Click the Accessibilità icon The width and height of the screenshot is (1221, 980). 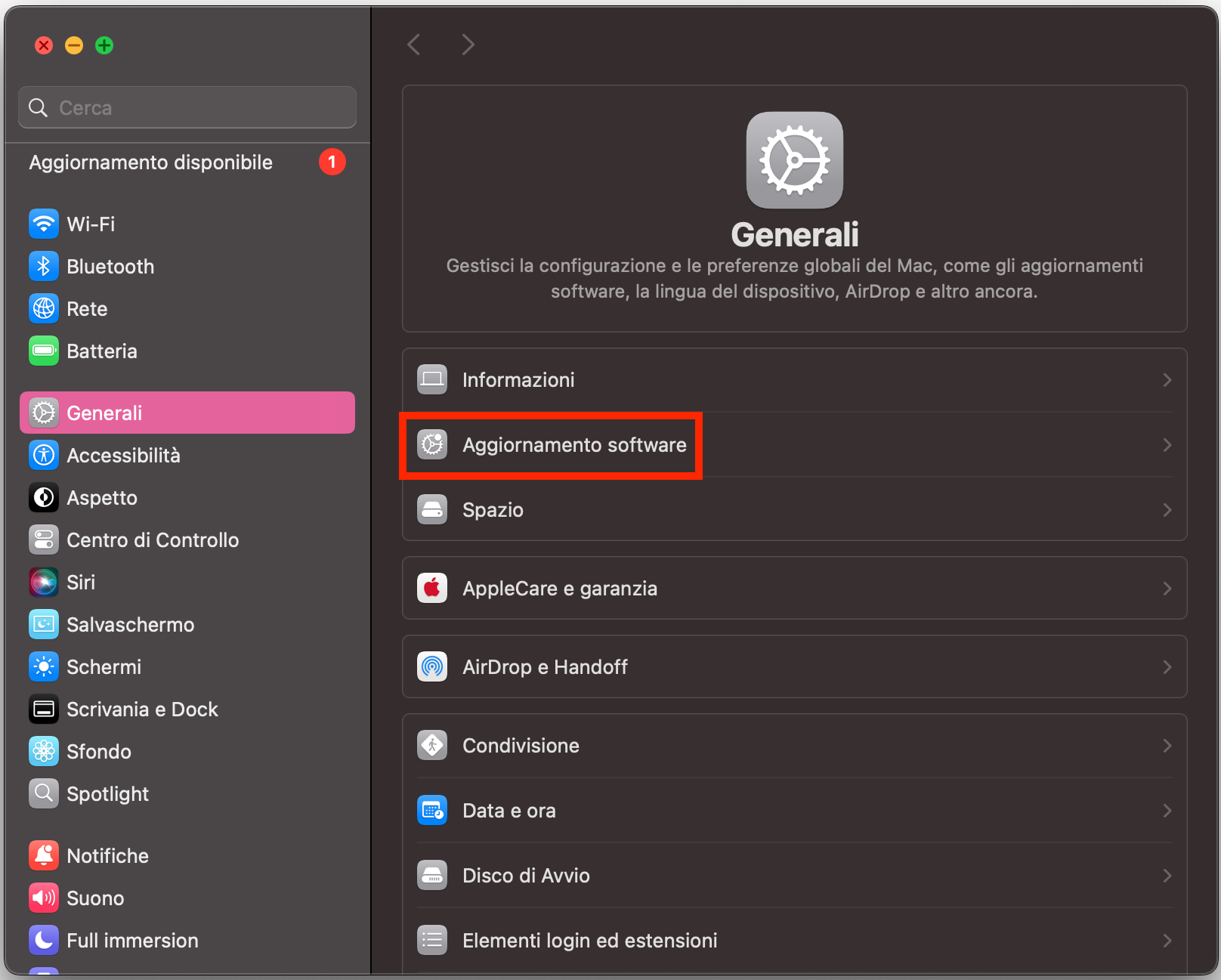pos(44,455)
